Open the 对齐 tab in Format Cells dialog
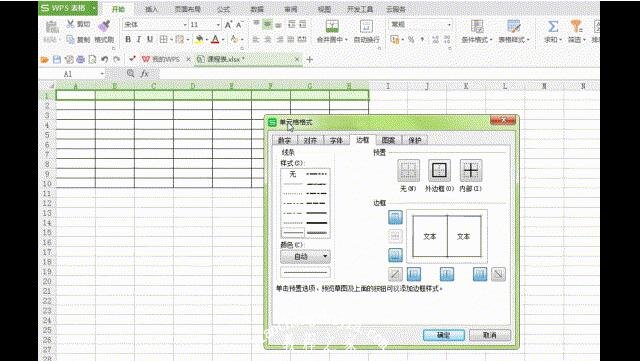The image size is (641, 361). coord(310,140)
